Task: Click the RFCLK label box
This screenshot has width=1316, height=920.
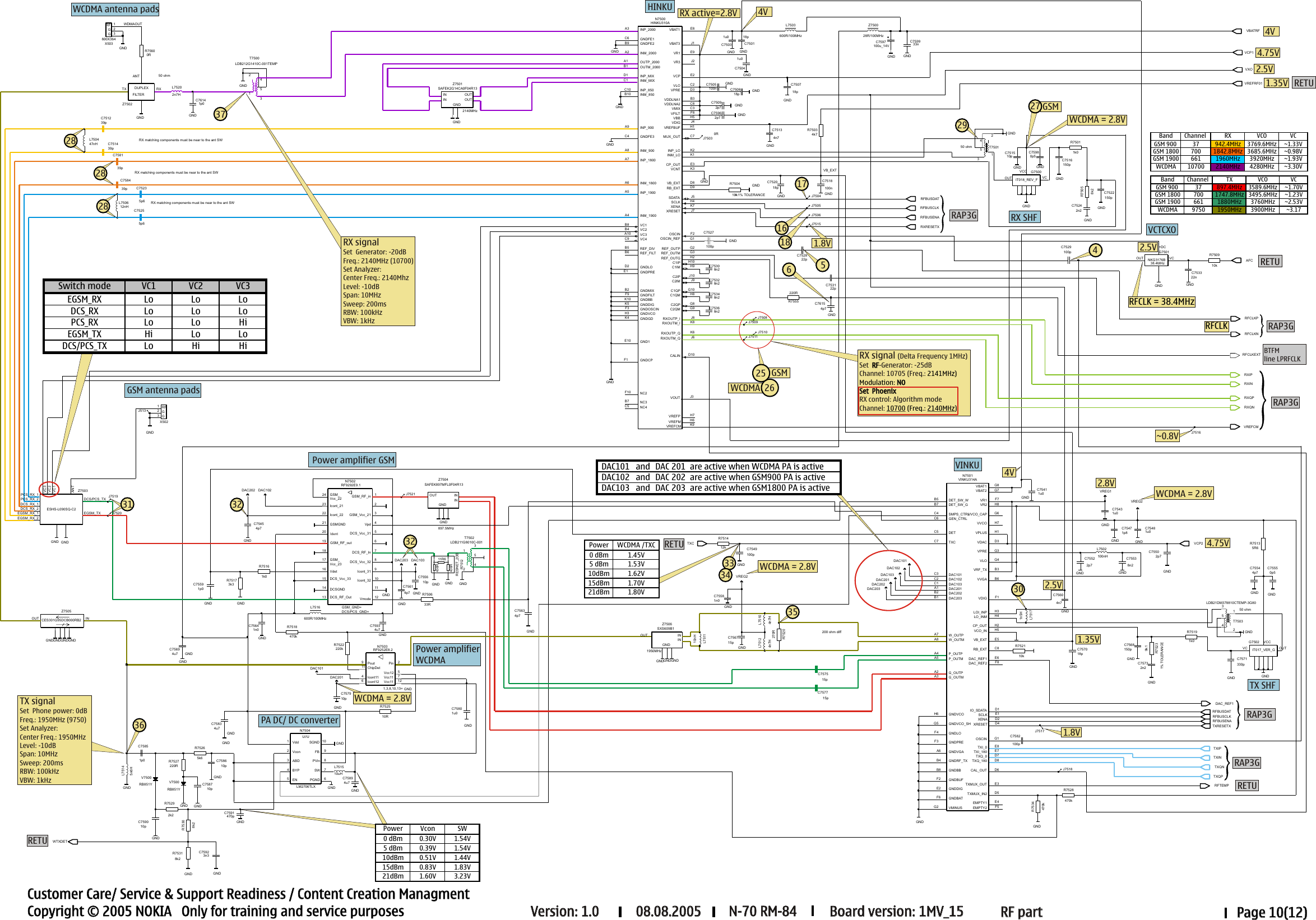Action: 1216,326
